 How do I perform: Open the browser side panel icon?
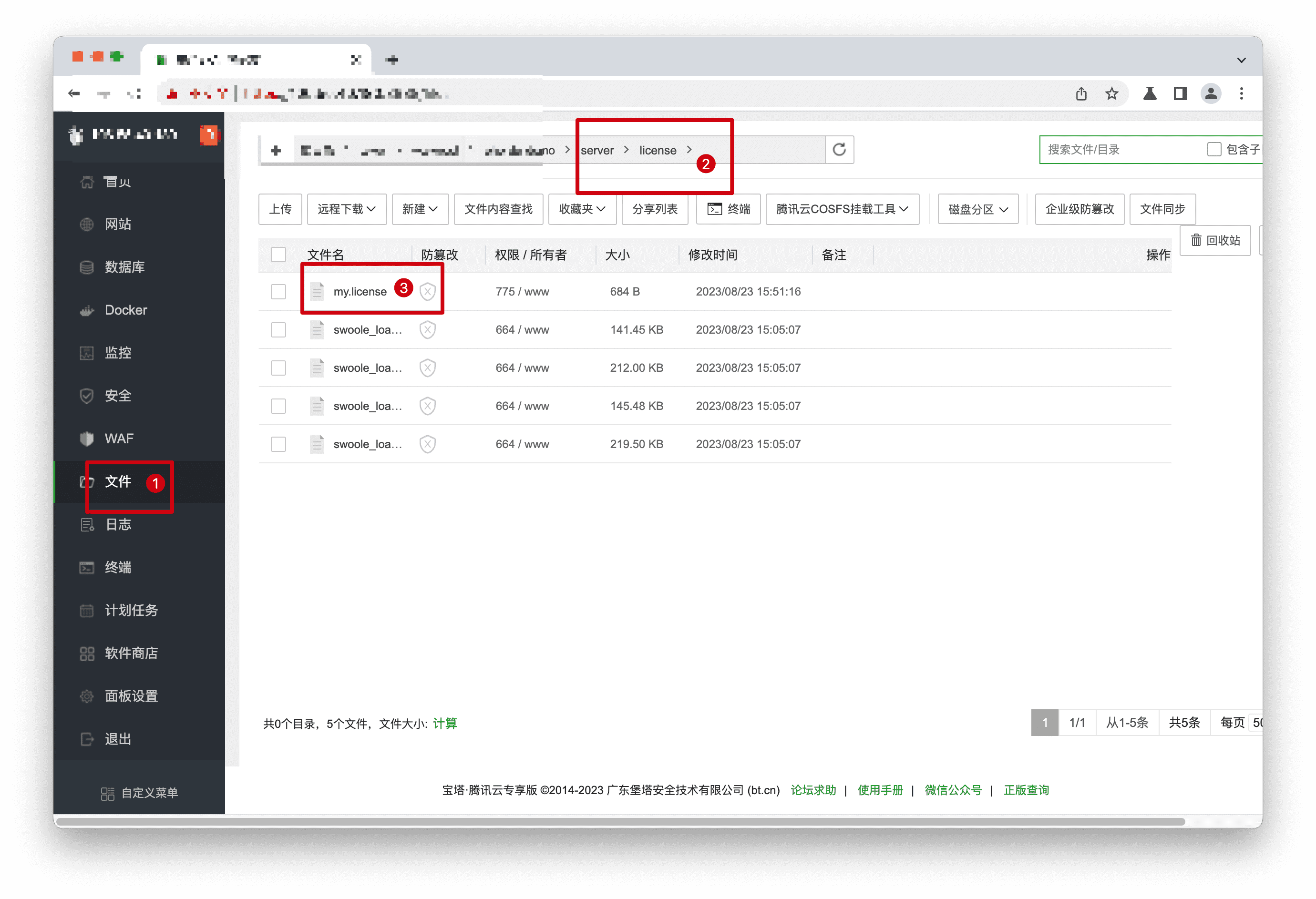pos(1180,93)
